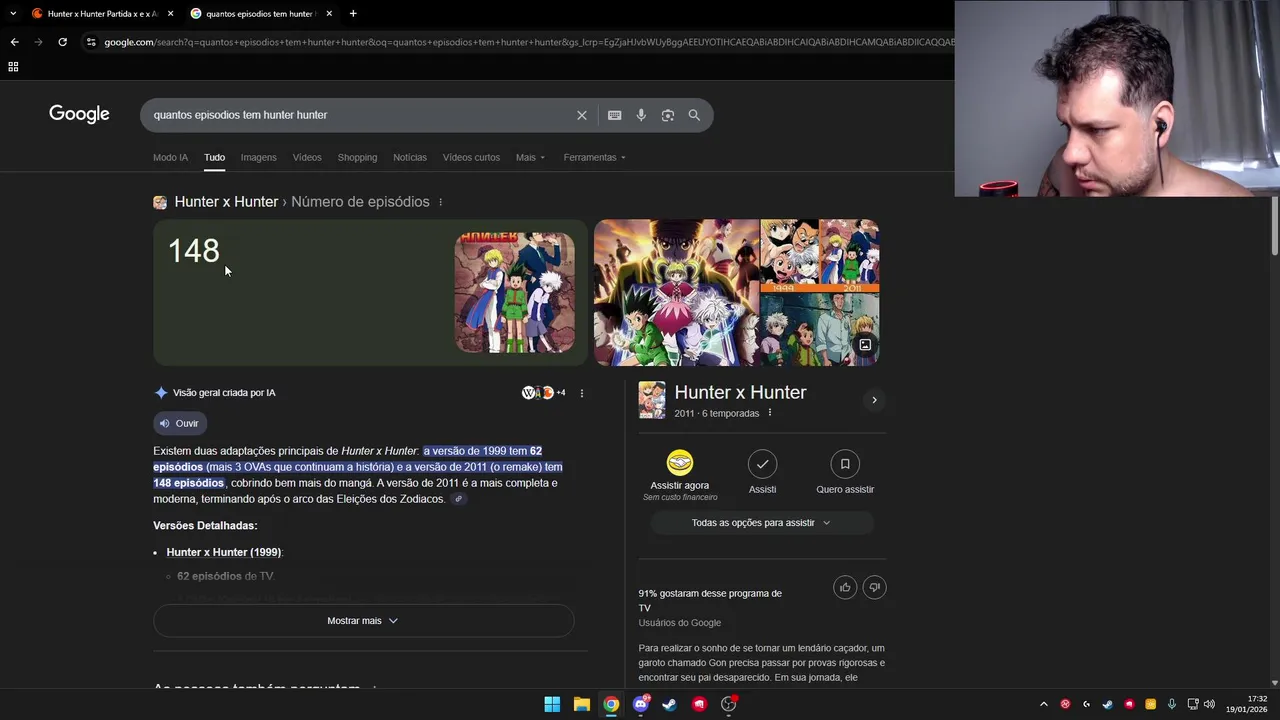Show hidden system tray icons
Image resolution: width=1280 pixels, height=720 pixels.
click(x=1044, y=704)
